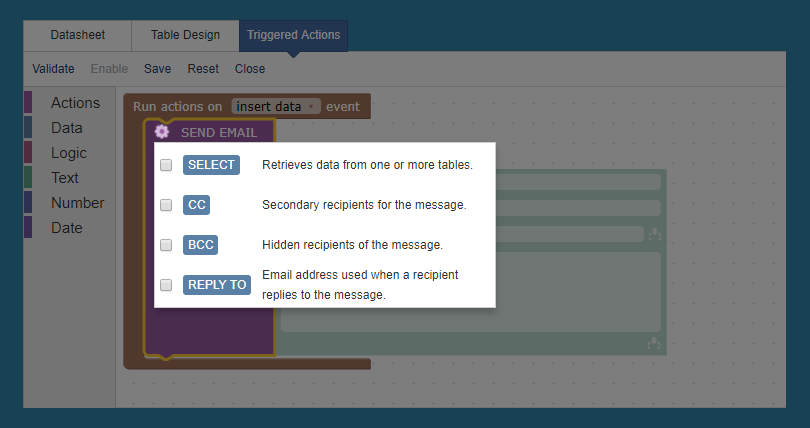Viewport: 810px width, 428px height.
Task: Click the BCC option badge
Action: coord(200,245)
